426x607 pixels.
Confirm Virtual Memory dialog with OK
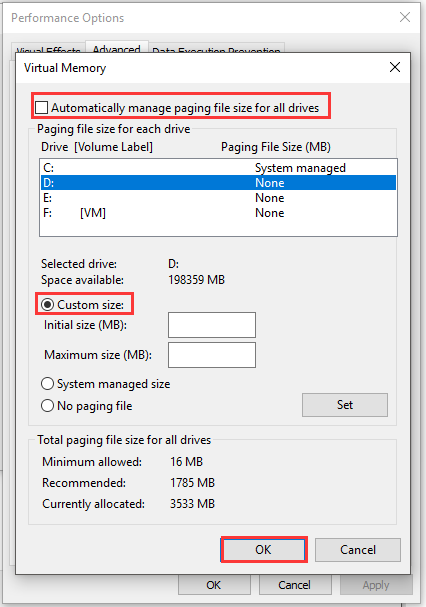[264, 550]
